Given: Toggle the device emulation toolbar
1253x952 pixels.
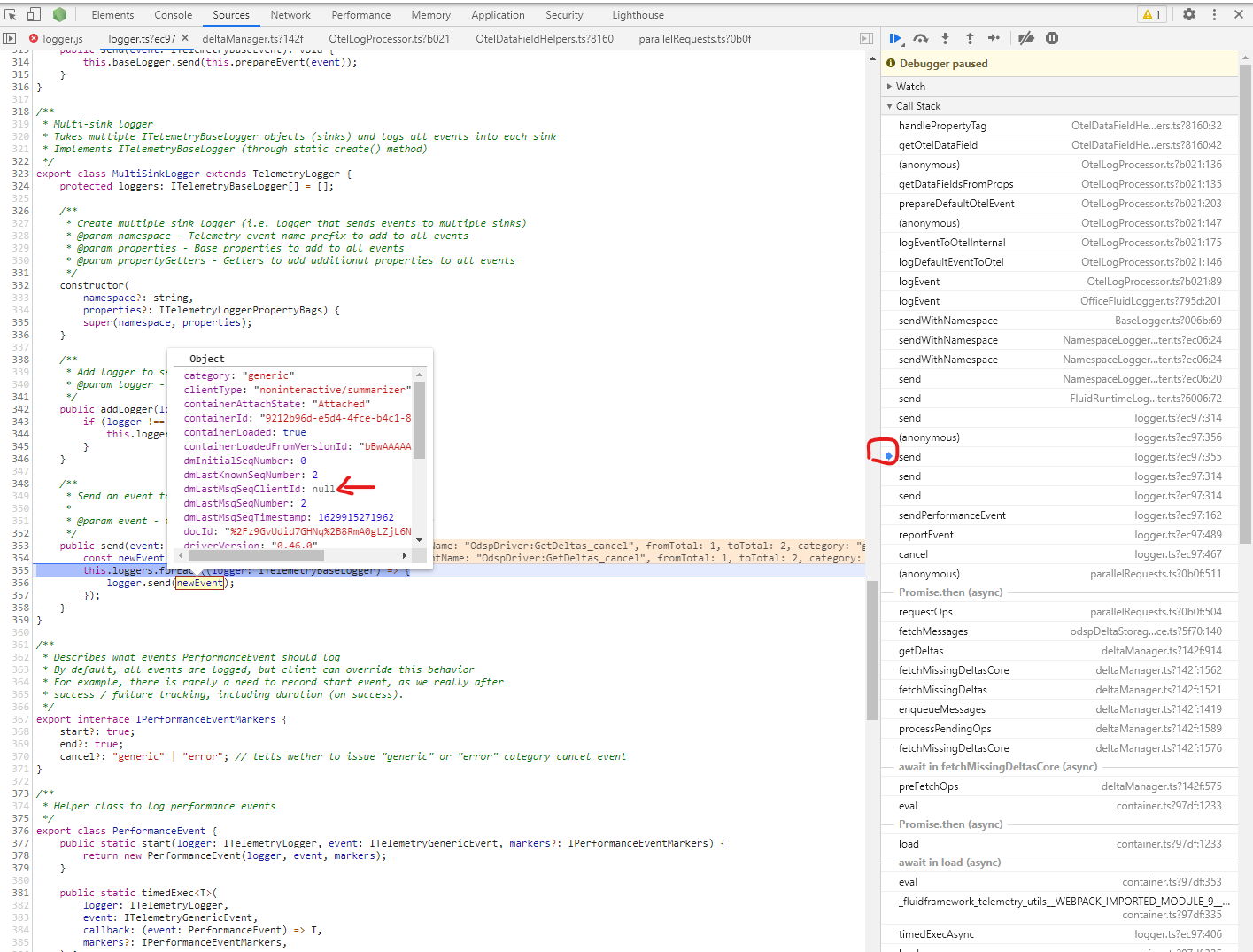Looking at the screenshot, I should (33, 14).
